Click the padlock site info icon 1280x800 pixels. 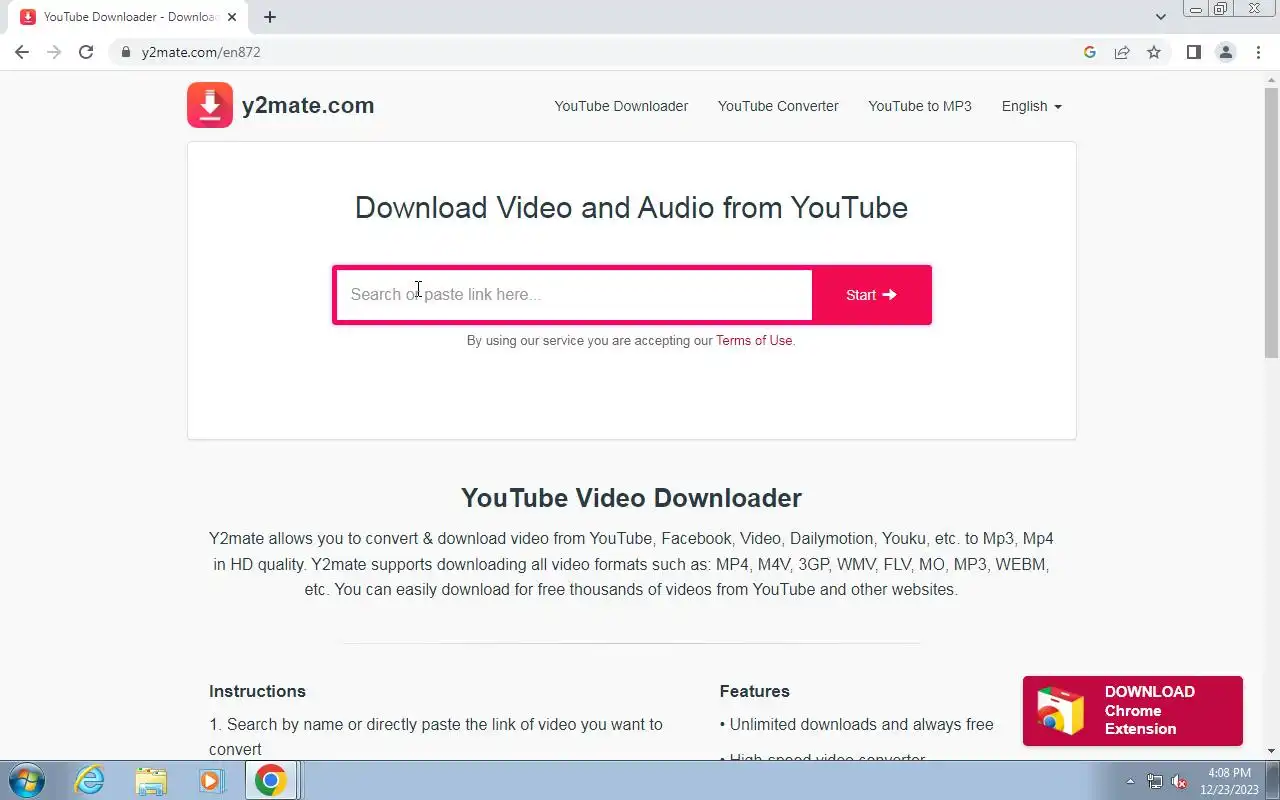click(x=126, y=52)
